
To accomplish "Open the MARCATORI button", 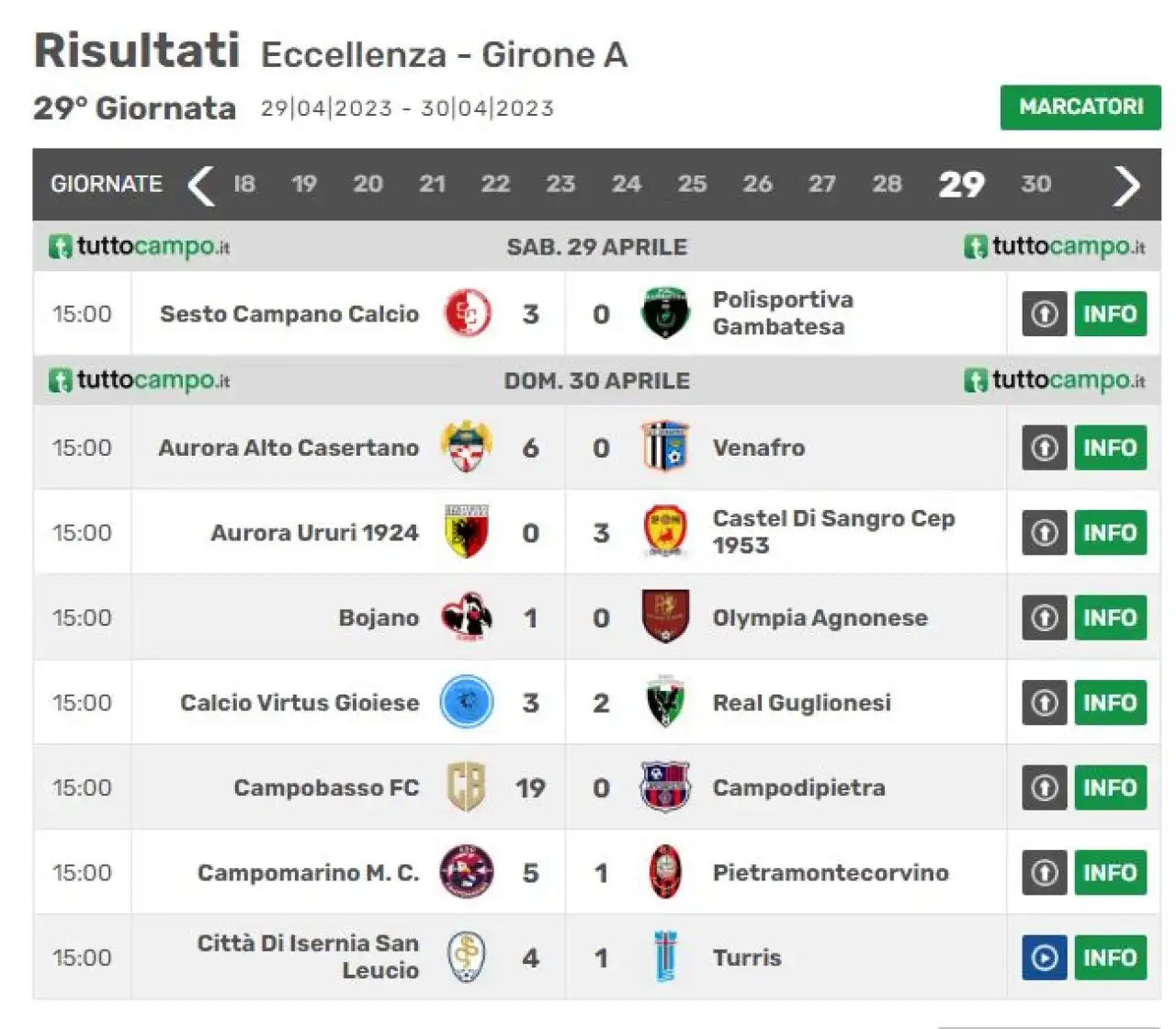I will 1080,107.
